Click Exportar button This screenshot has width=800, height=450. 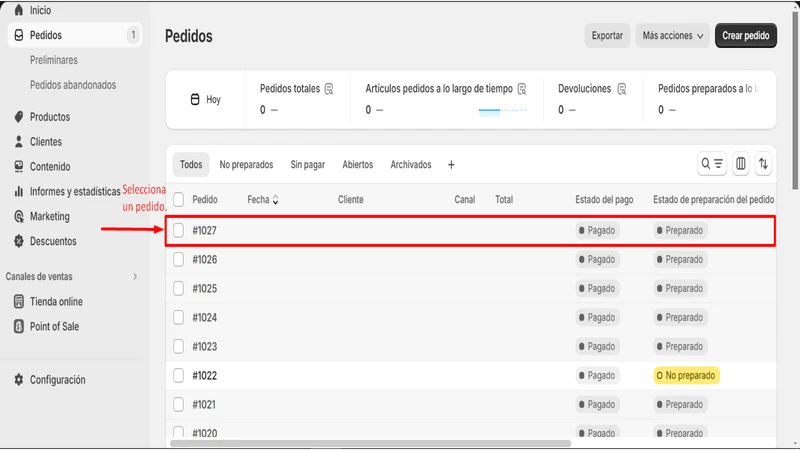607,36
